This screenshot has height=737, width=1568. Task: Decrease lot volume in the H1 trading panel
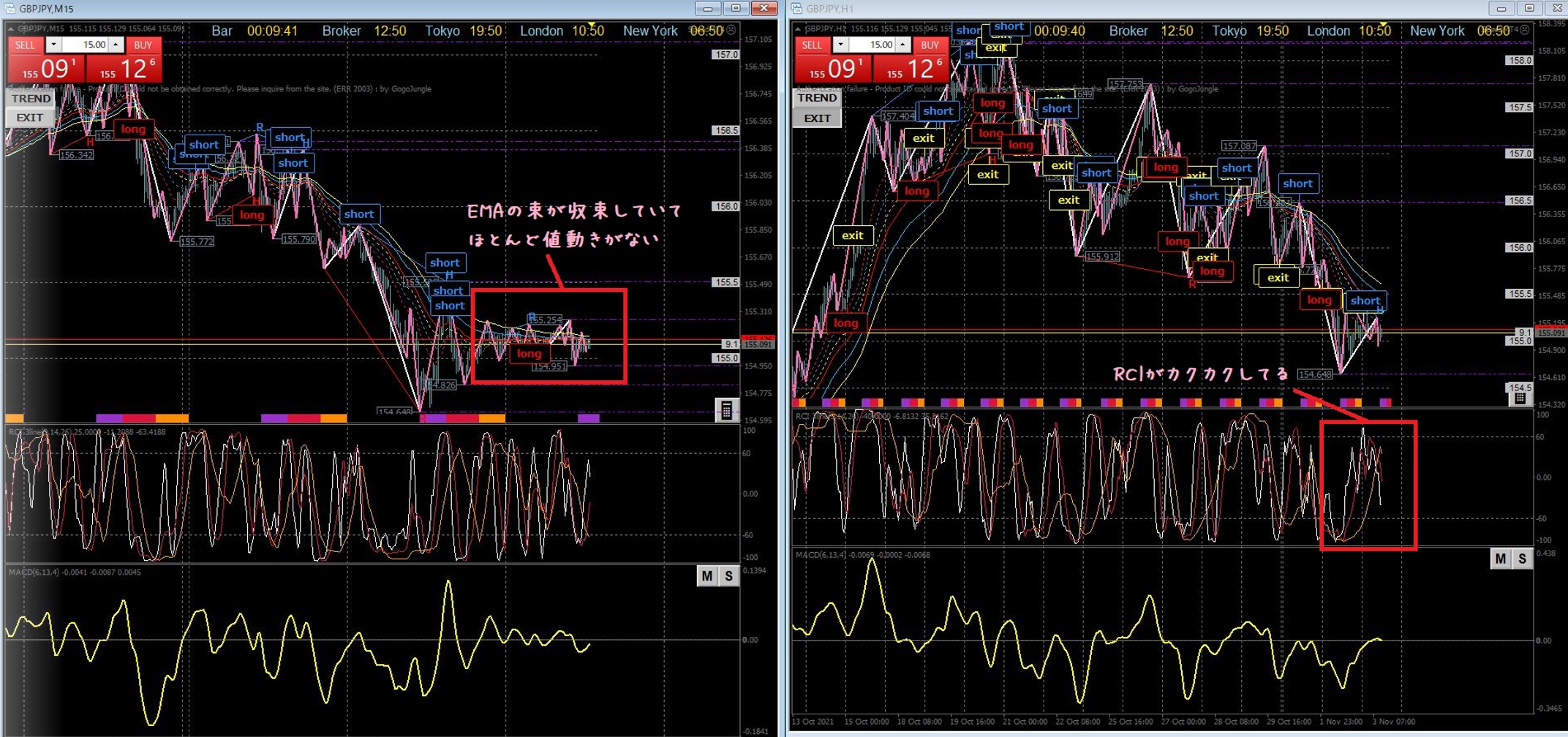point(840,45)
